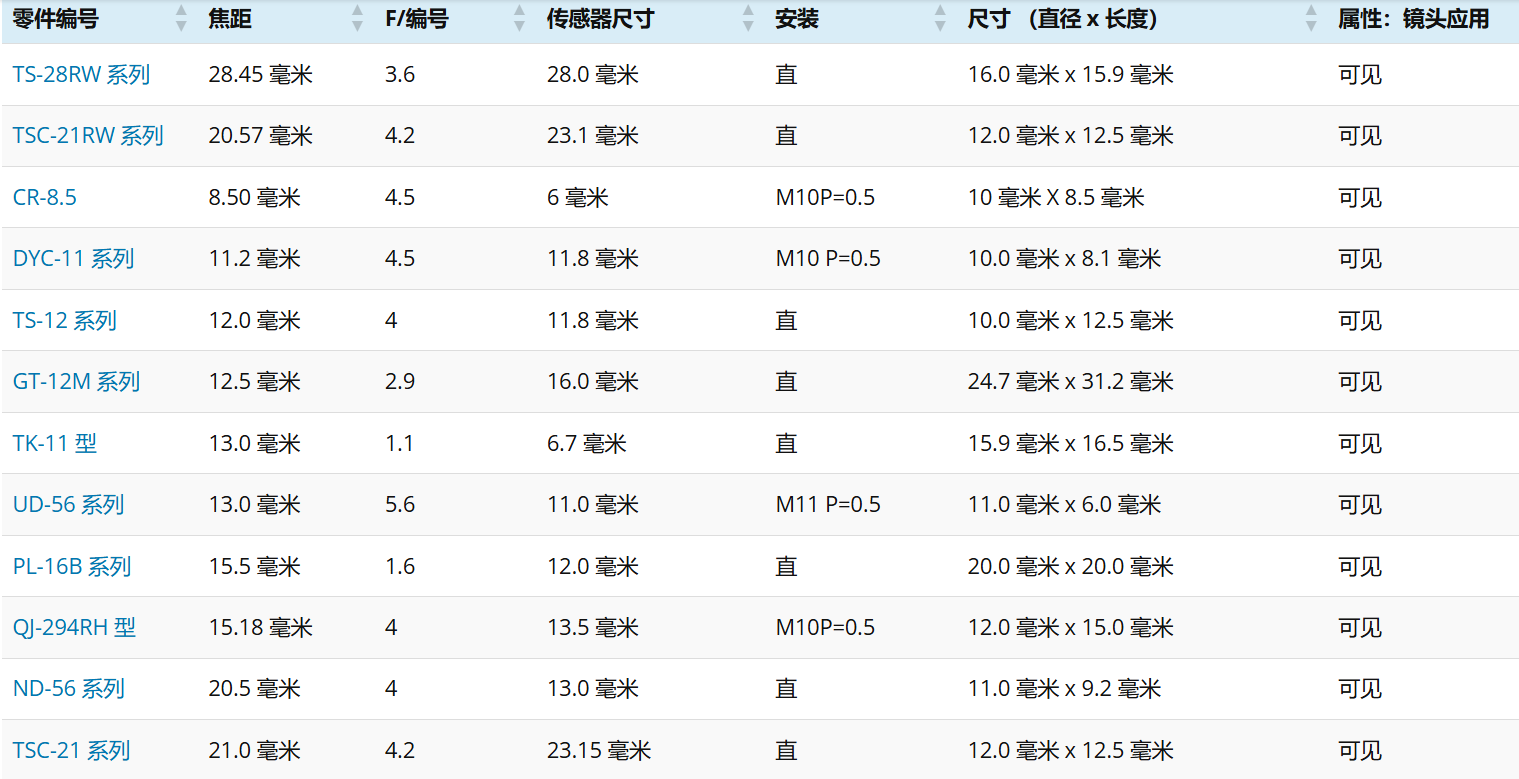The height and width of the screenshot is (779, 1519).
Task: Select 可见 in the TSC-21 系列 row
Action: [1360, 750]
